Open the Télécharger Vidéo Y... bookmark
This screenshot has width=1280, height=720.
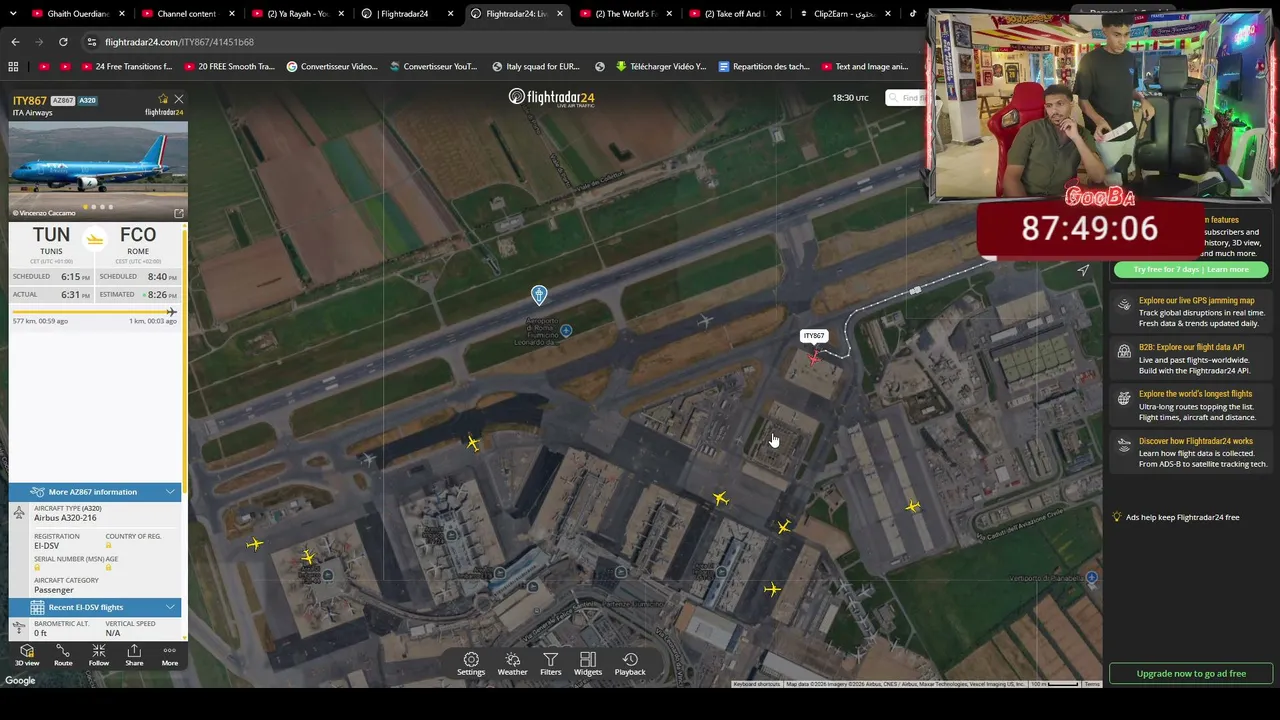661,67
